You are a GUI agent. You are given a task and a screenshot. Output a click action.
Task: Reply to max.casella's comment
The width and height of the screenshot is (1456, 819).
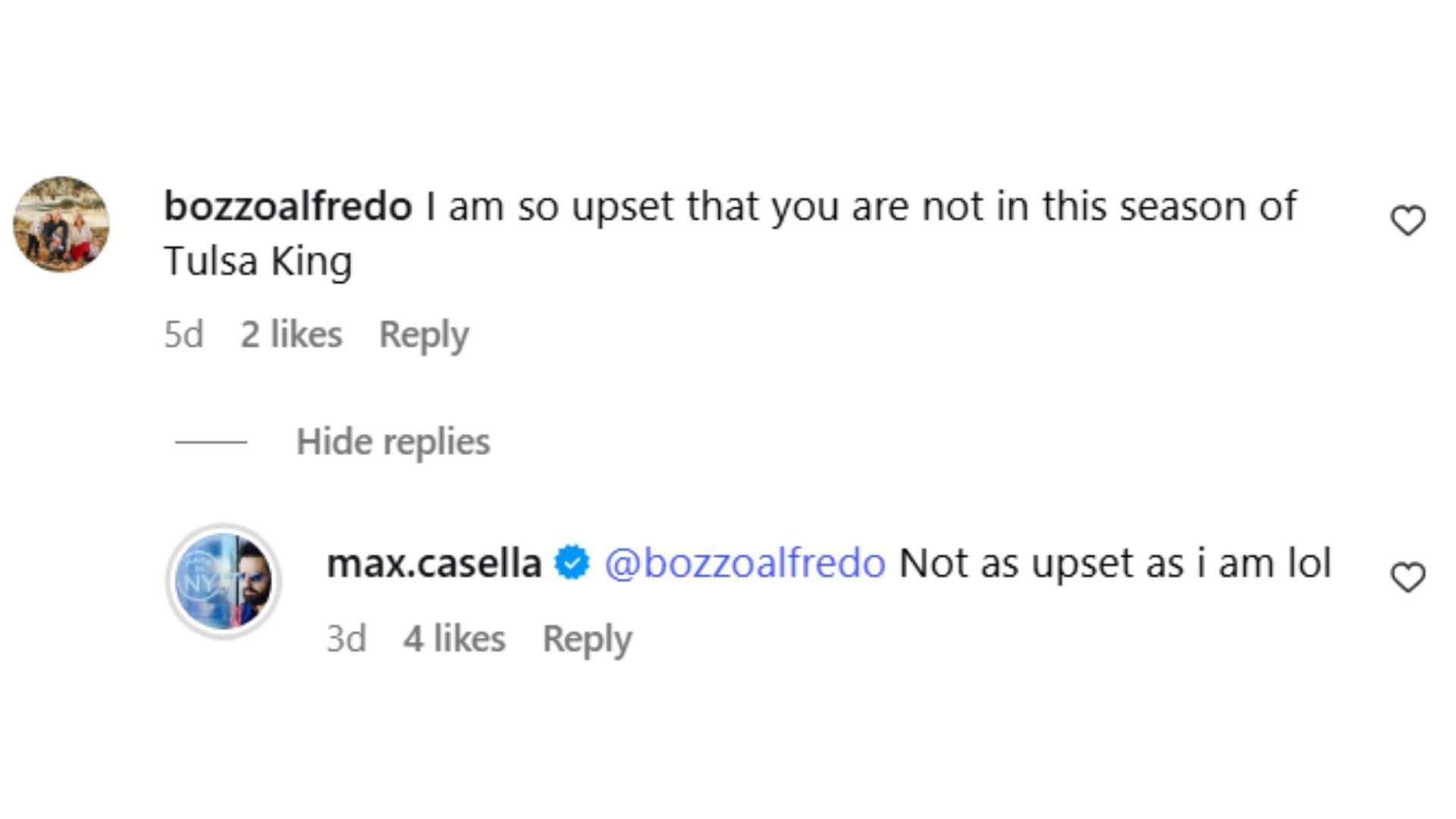587,639
